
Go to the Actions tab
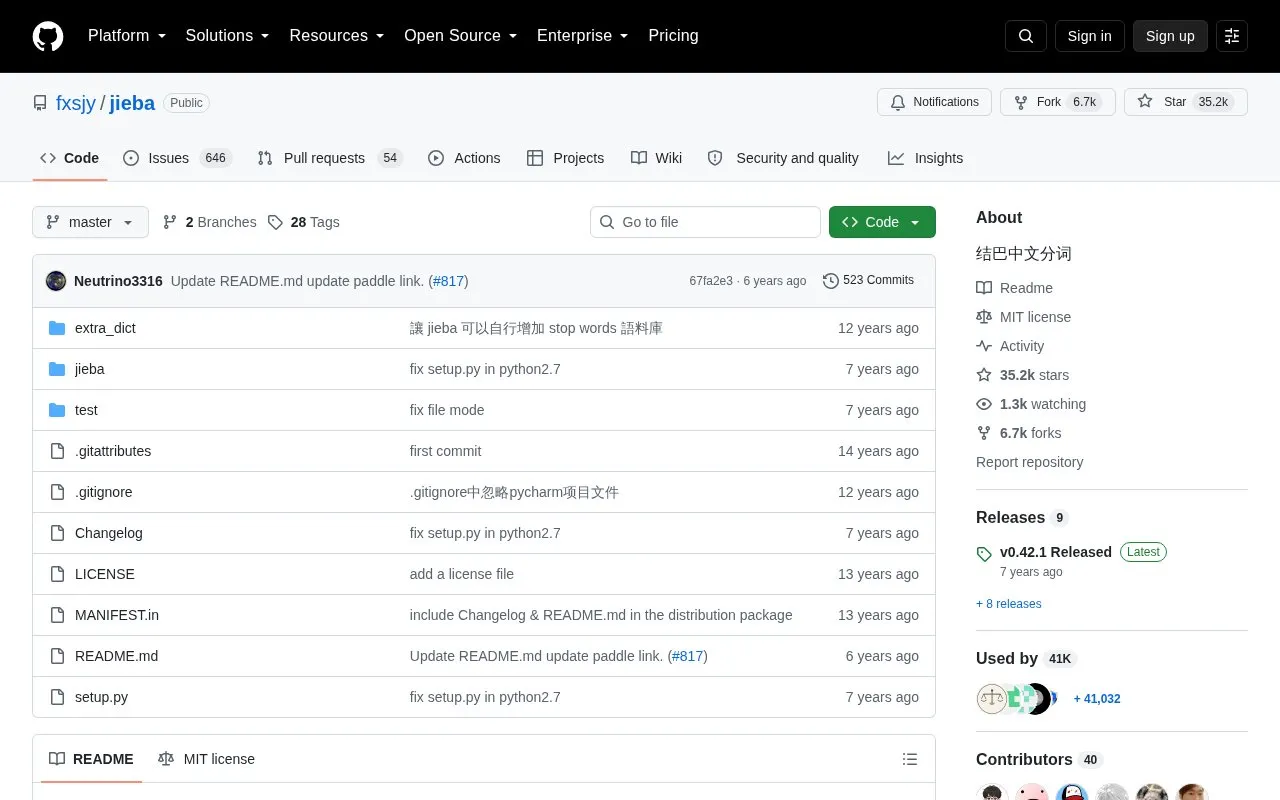pos(464,158)
